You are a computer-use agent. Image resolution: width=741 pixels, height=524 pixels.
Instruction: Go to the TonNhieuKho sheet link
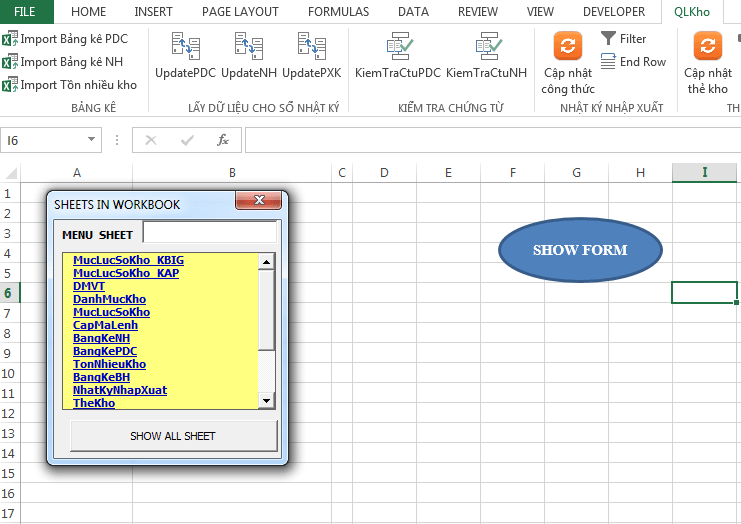tap(110, 364)
